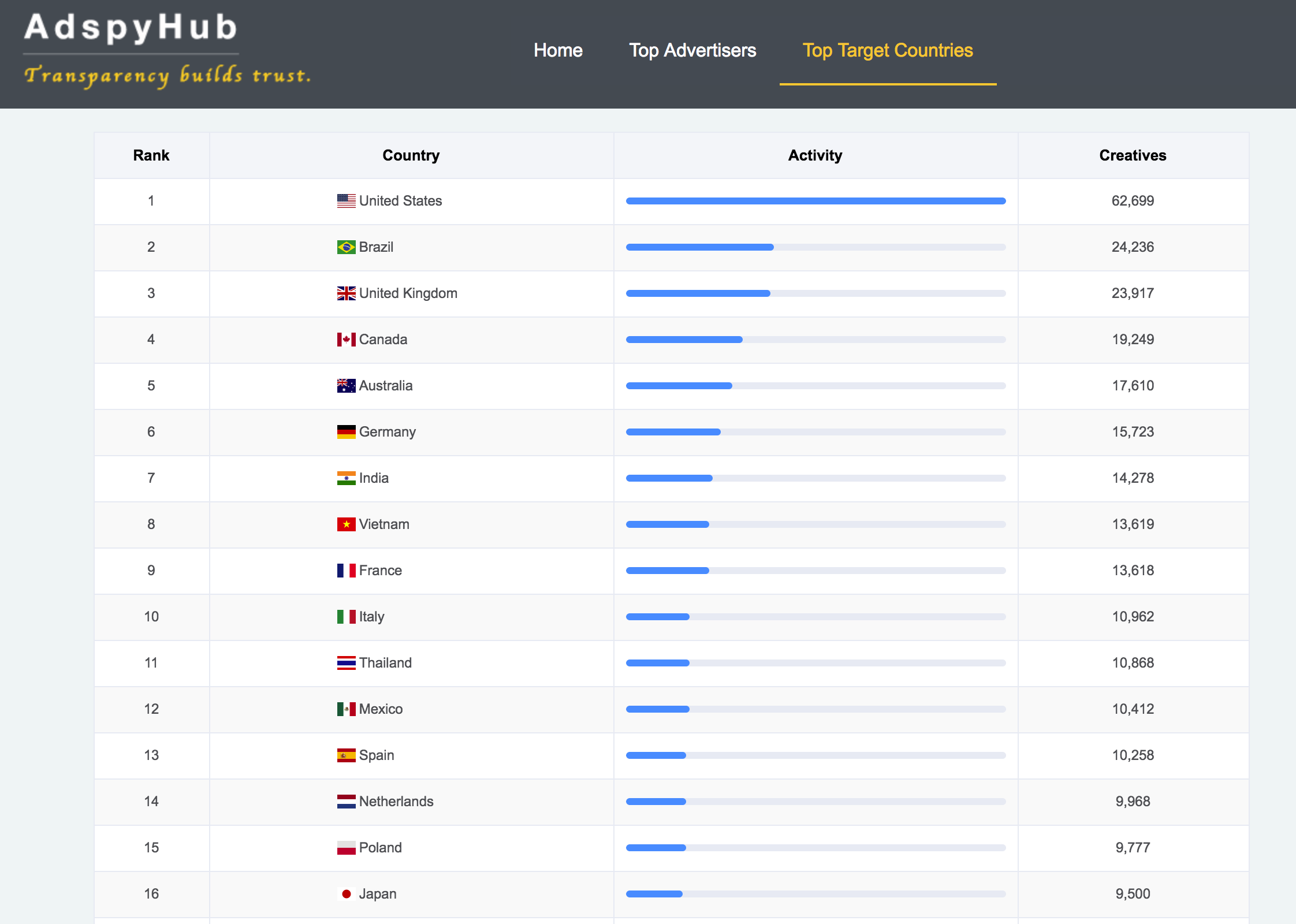Click the India activity progress bar
Screen dimensions: 1296x924
pos(815,478)
